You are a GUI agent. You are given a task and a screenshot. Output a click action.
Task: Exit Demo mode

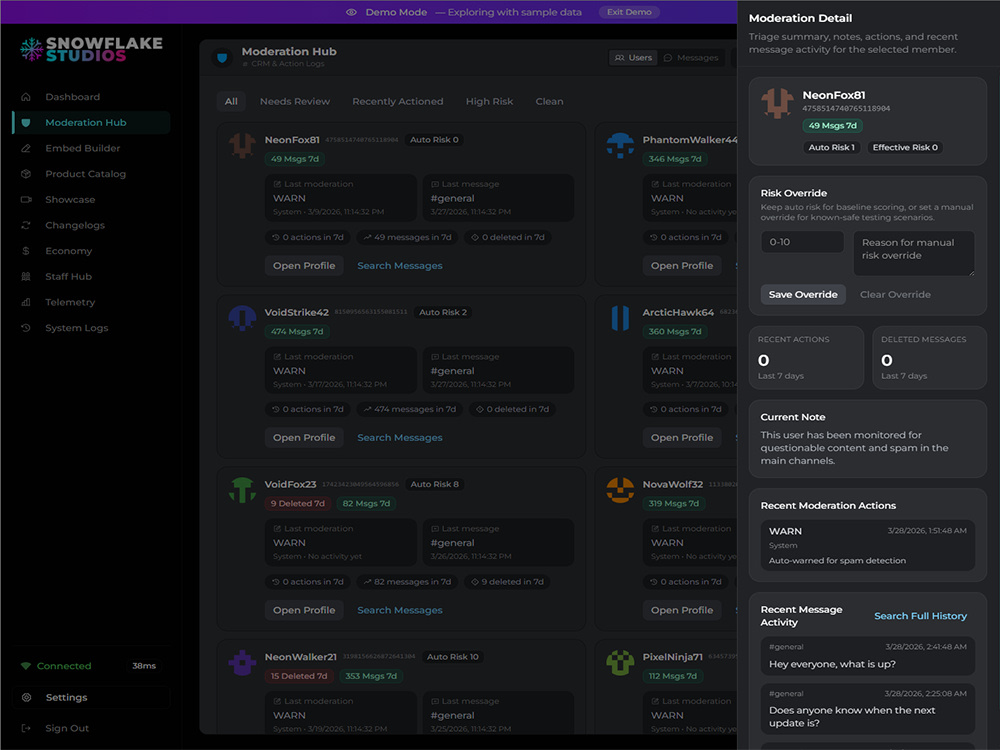pyautogui.click(x=629, y=12)
